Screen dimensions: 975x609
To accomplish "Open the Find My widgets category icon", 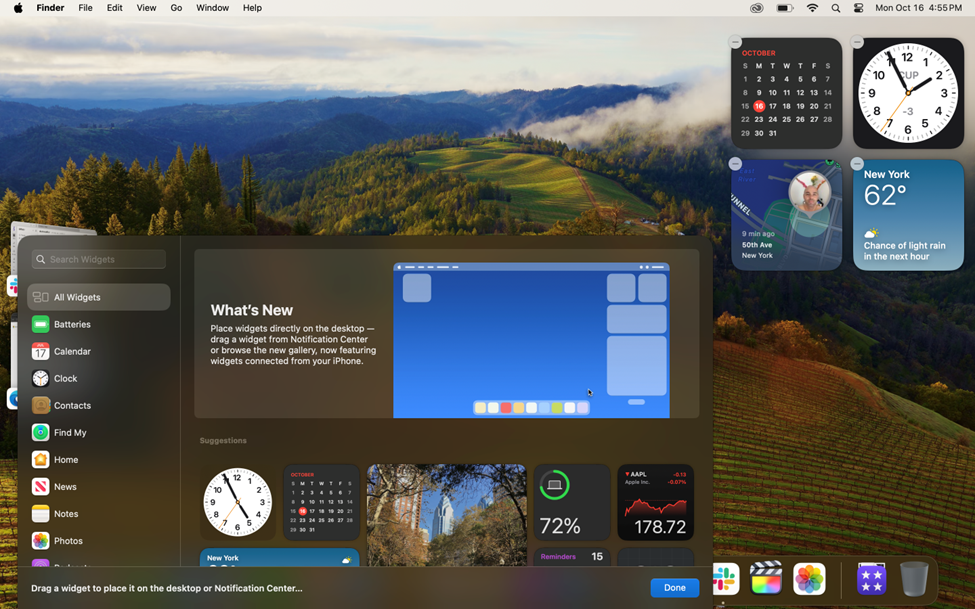I will (x=40, y=432).
